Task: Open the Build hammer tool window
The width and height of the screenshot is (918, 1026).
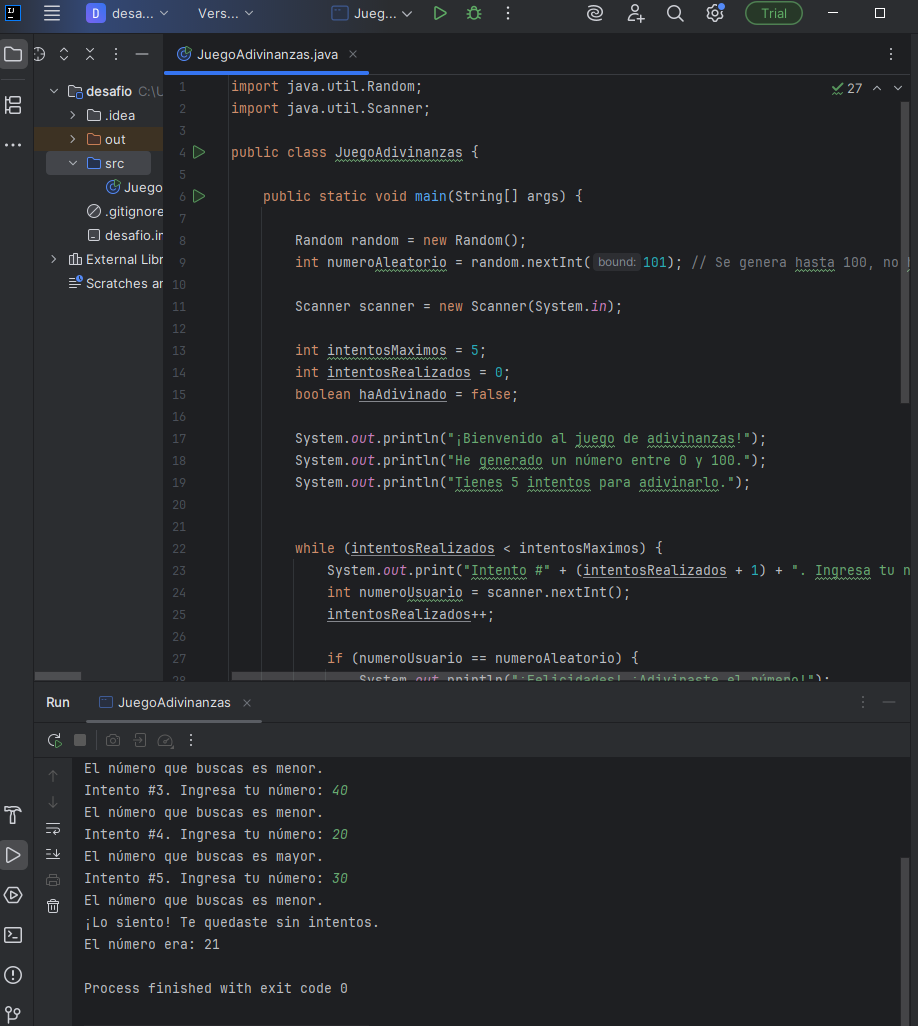Action: [13, 815]
